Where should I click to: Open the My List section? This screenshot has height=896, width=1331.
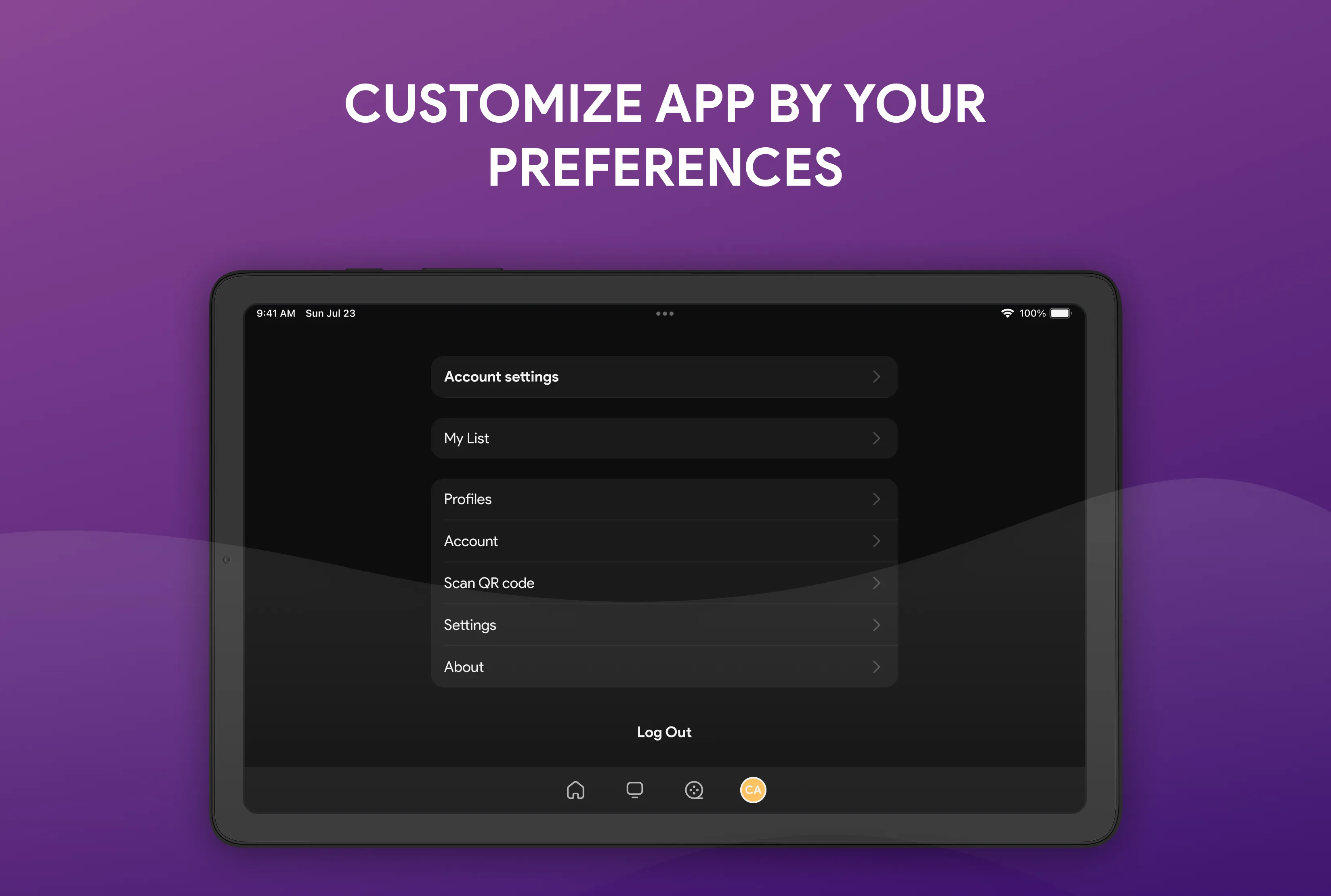[x=665, y=438]
